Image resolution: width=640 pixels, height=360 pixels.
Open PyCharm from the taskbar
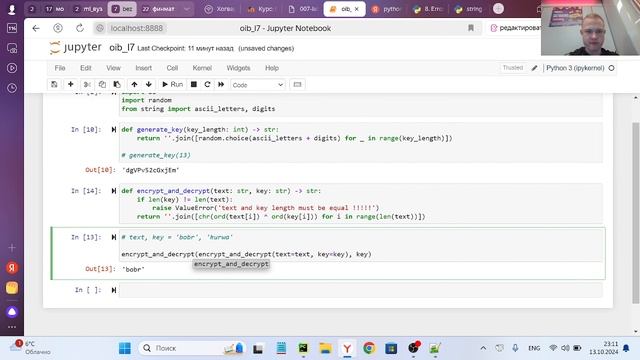[x=303, y=348]
